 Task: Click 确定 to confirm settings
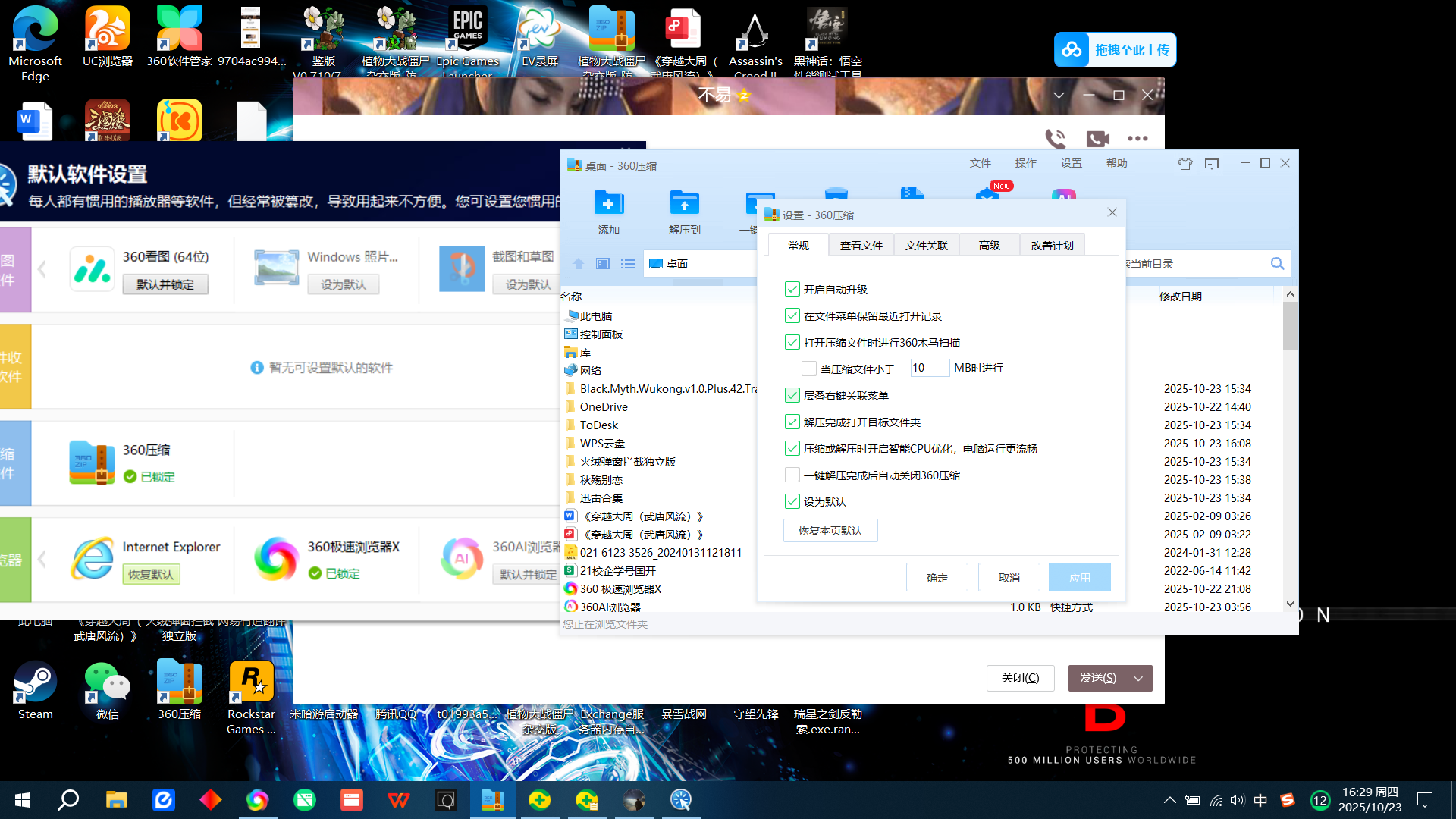pyautogui.click(x=937, y=578)
